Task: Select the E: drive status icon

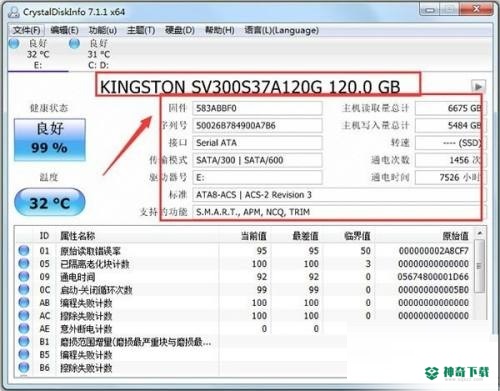Action: pos(14,43)
